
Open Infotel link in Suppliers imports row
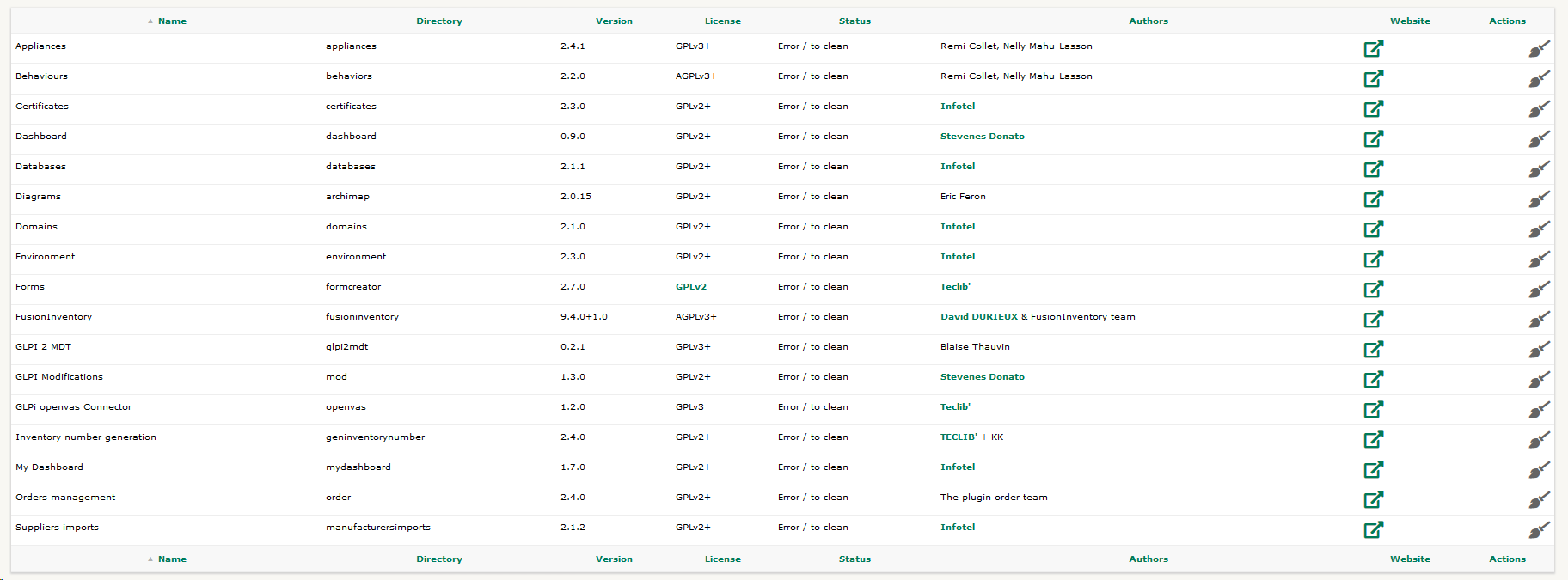pyautogui.click(x=958, y=528)
